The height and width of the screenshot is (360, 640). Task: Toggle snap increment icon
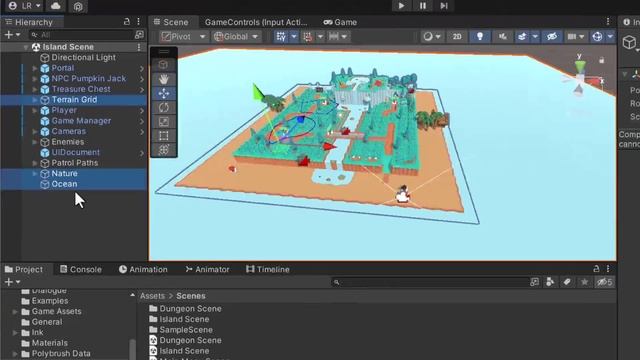[x=308, y=37]
